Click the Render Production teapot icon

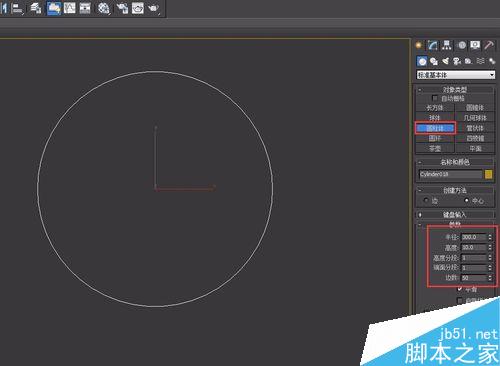tap(153, 8)
